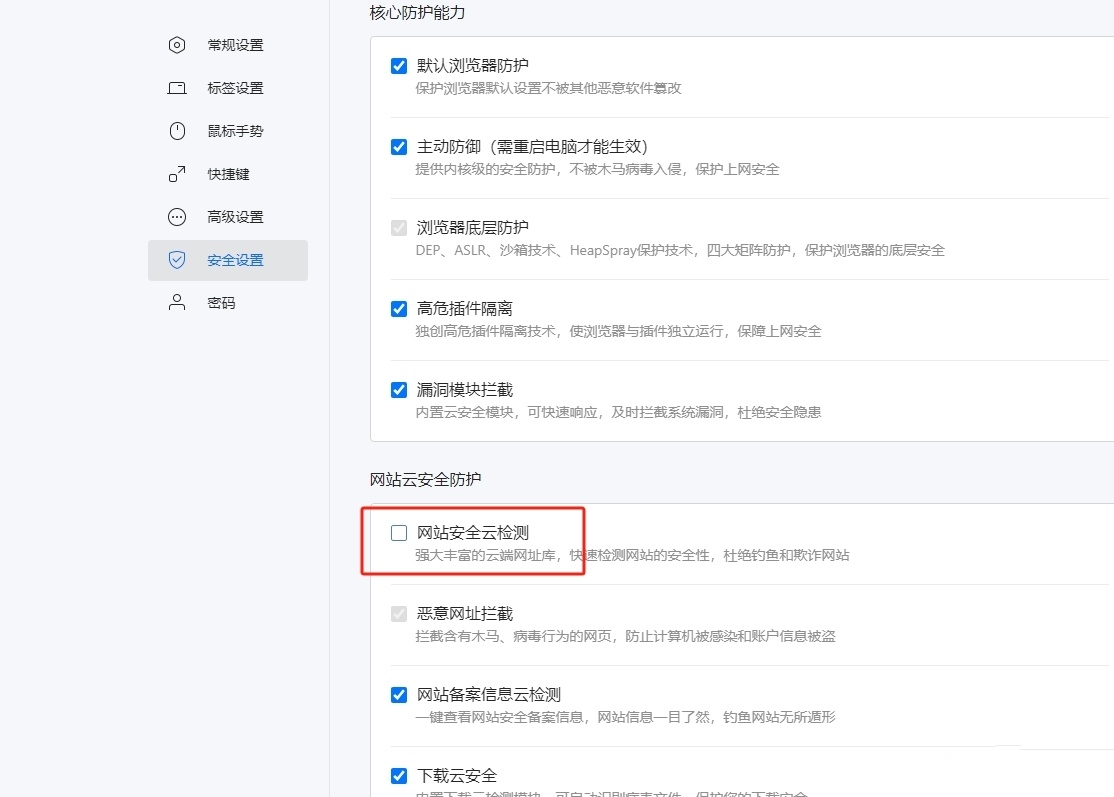Click description starting with 独创高危插件隔离技术

[x=618, y=331]
